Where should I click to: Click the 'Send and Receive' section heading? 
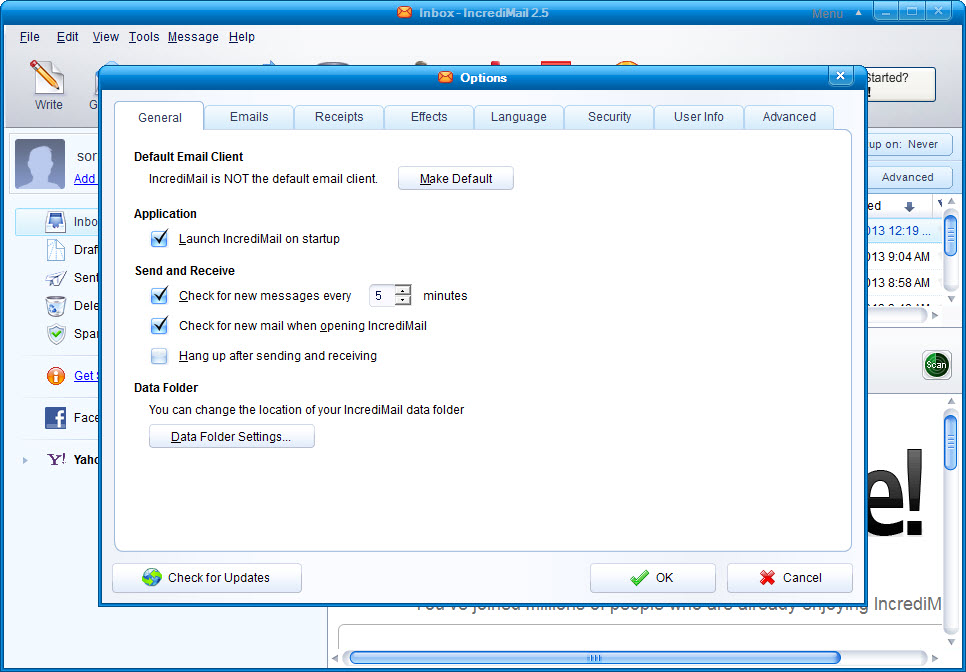185,270
